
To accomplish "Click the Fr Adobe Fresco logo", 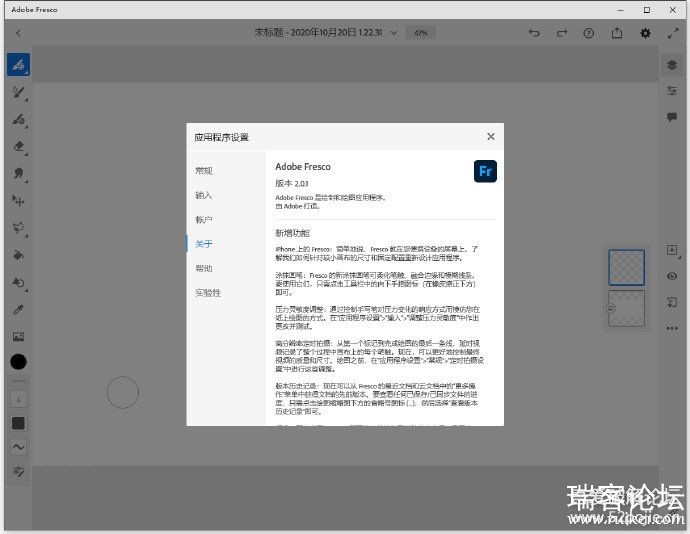I will (x=485, y=171).
